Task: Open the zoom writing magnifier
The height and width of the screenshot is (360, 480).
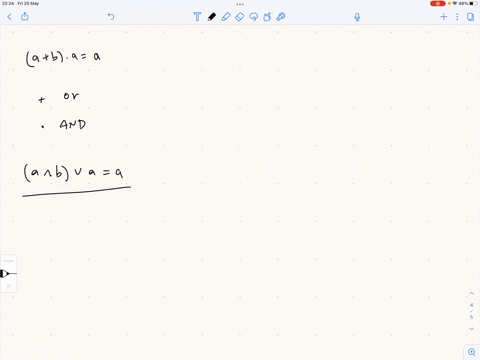Action: [472, 352]
